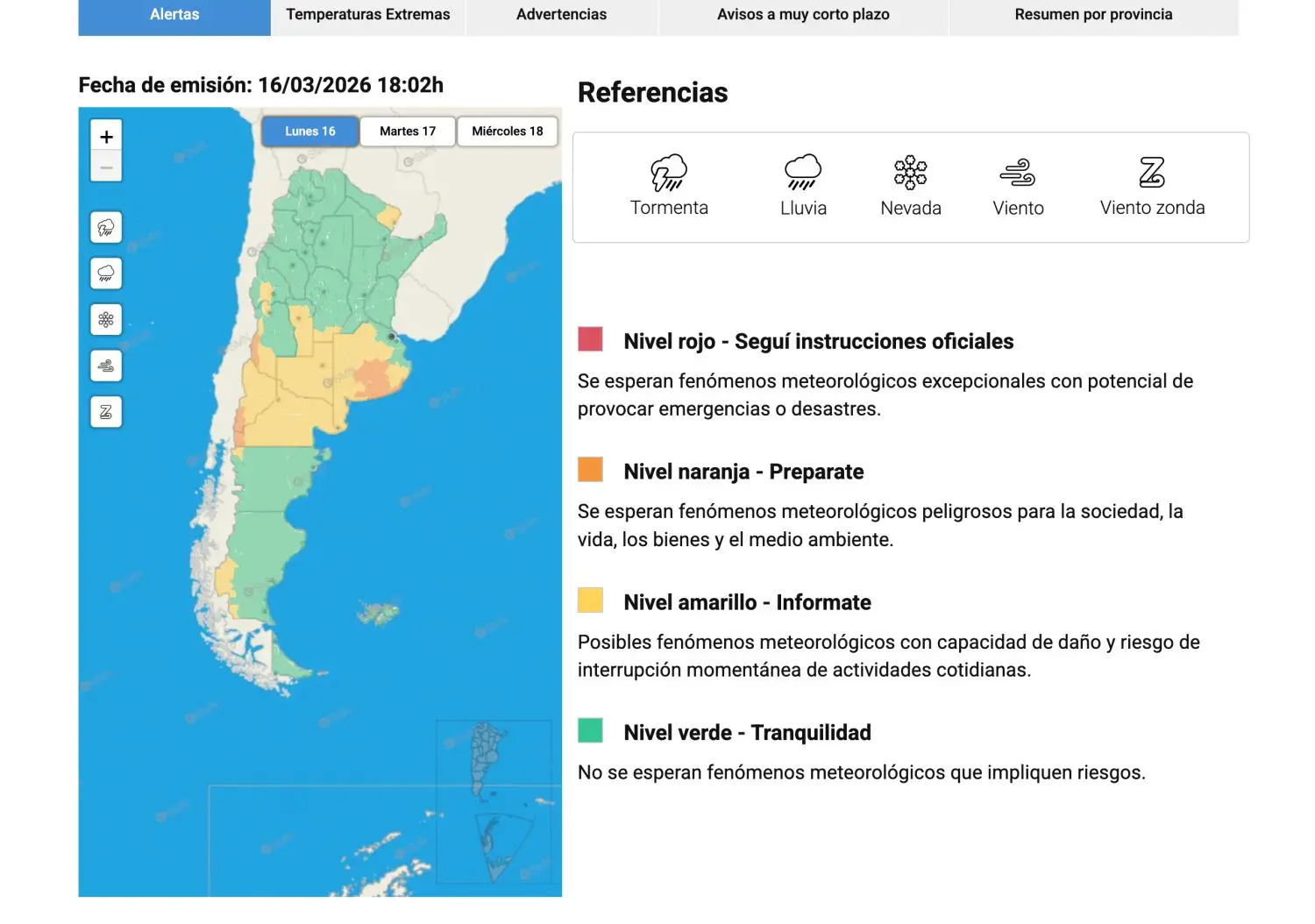Click the Viento zonda icon in Referencias
Image resolution: width=1315 pixels, height=924 pixels.
[1152, 173]
